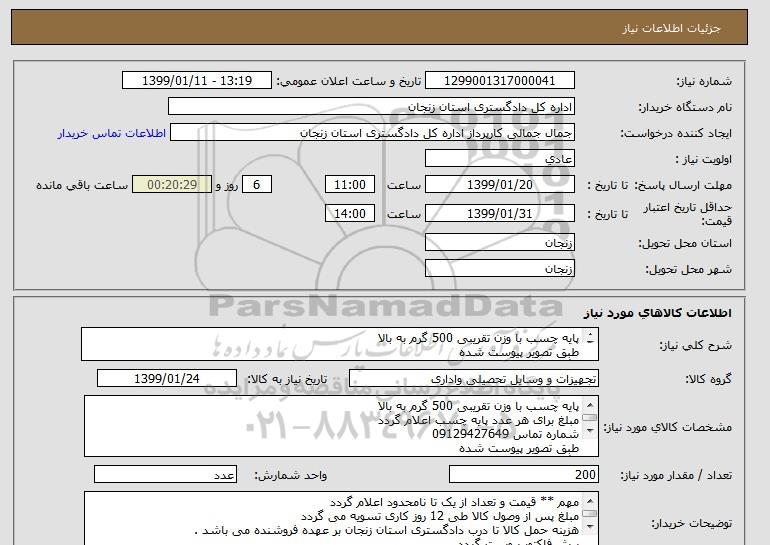This screenshot has width=770, height=545.
Task: Click the label استان محل تحویل
Action: 685,244
